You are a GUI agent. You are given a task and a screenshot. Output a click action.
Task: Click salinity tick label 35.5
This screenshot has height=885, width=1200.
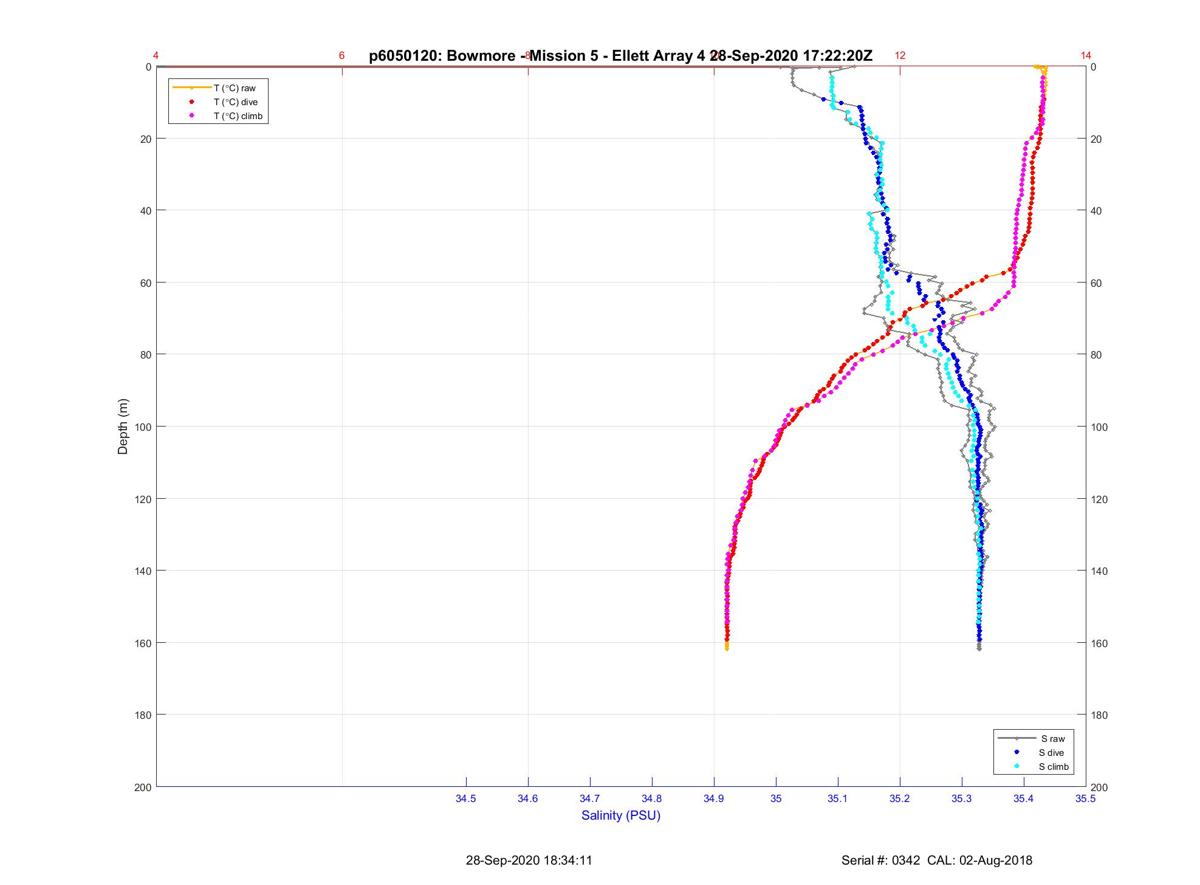pyautogui.click(x=1085, y=799)
